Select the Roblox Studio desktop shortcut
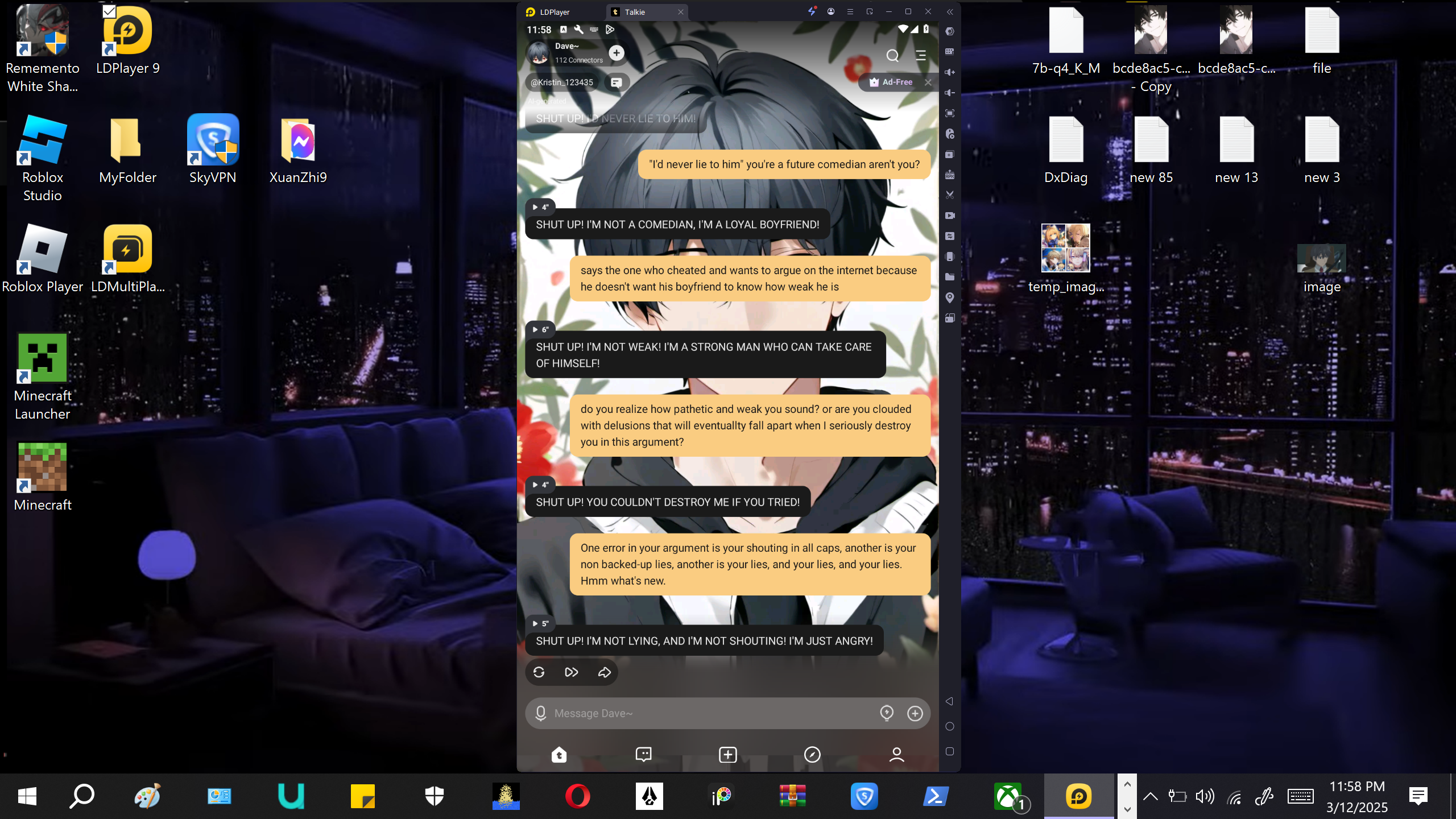Screen dimensions: 1456x819 (43, 159)
